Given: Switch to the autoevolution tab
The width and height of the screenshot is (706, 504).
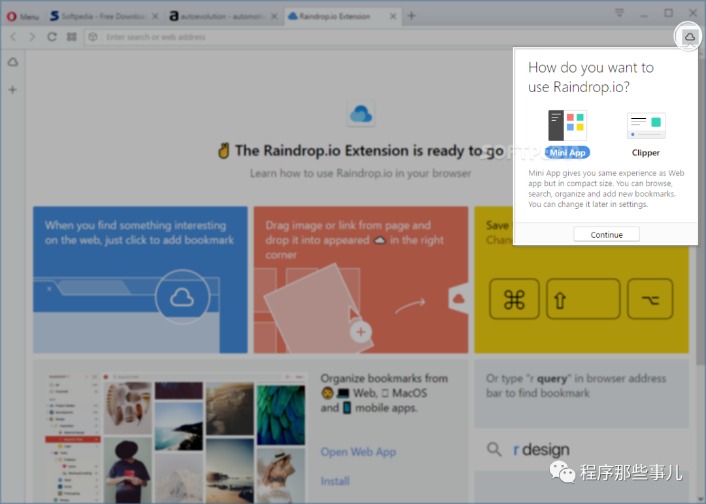Looking at the screenshot, I should point(223,16).
